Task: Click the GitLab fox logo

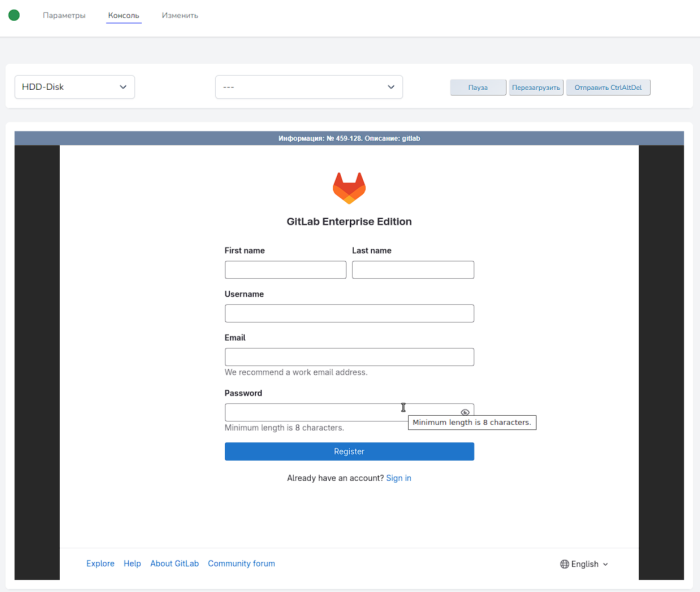Action: click(349, 187)
